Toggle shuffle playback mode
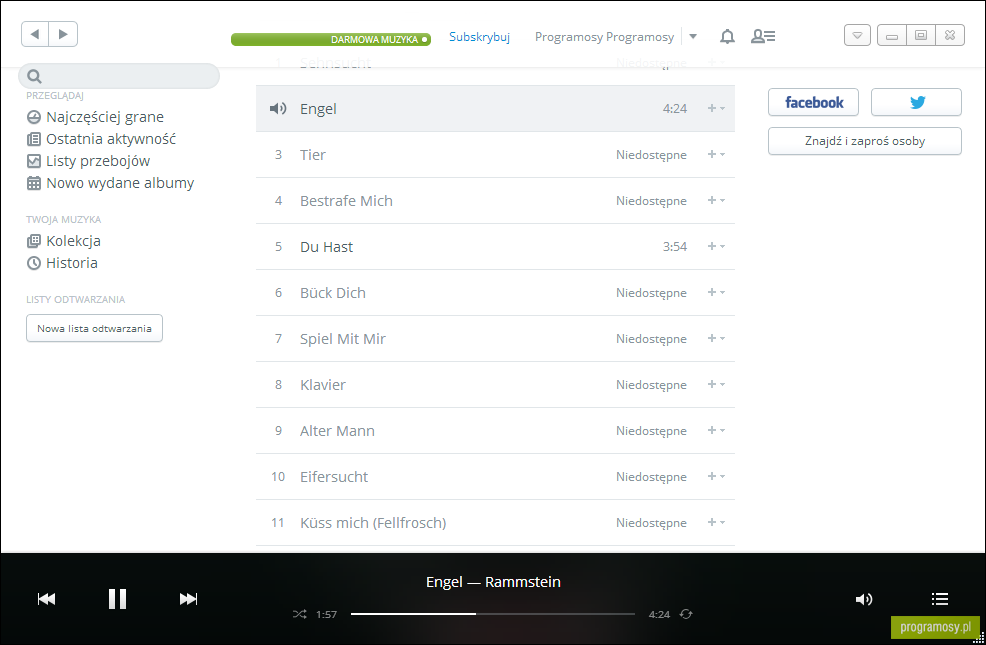This screenshot has width=986, height=645. point(299,614)
